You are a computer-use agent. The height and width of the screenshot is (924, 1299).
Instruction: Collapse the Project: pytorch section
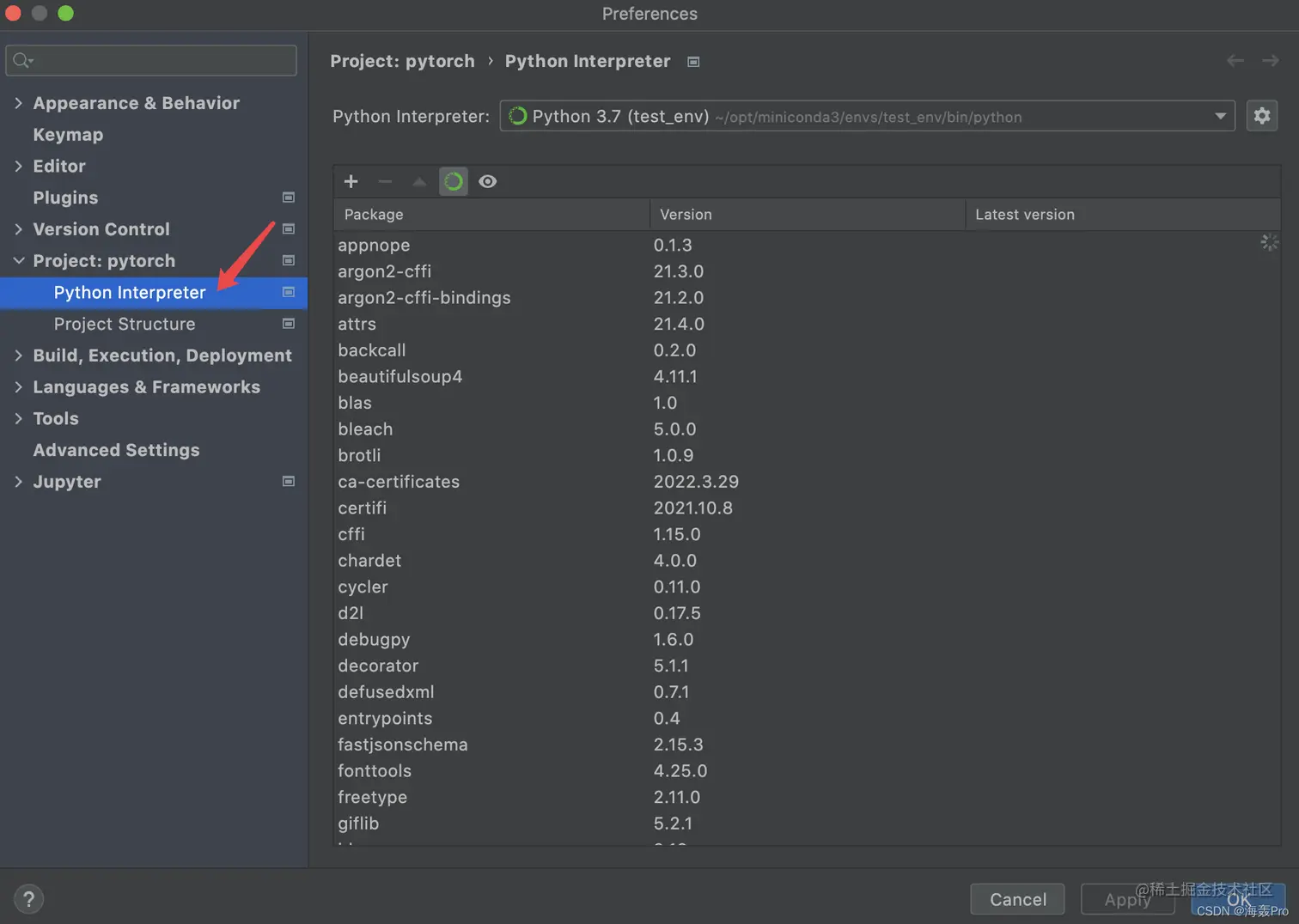tap(18, 260)
